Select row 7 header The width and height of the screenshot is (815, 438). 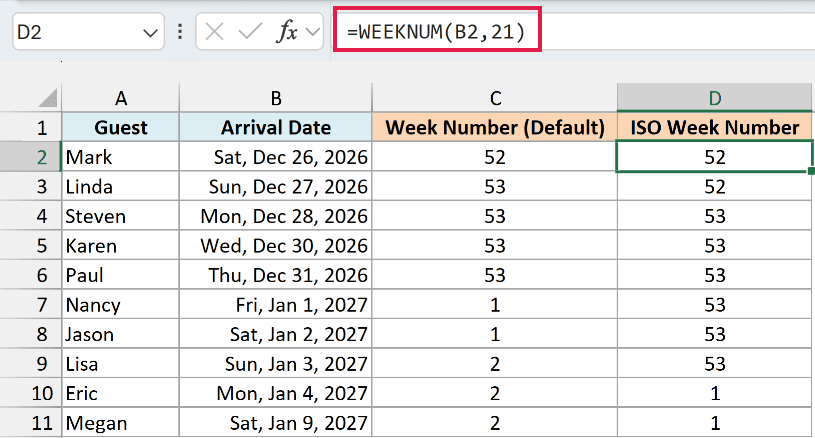click(31, 304)
